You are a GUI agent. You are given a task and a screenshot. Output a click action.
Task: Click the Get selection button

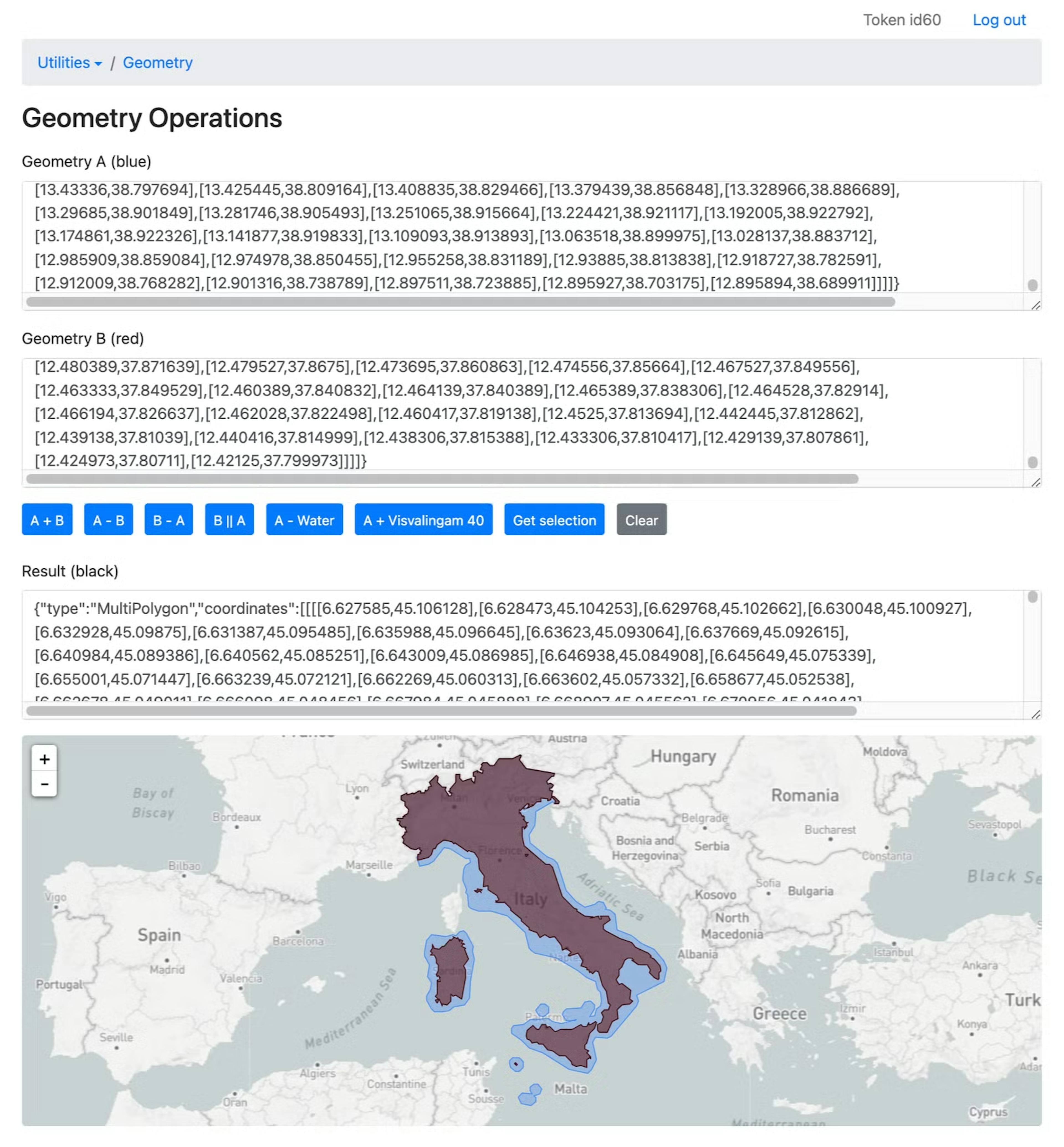tap(554, 520)
